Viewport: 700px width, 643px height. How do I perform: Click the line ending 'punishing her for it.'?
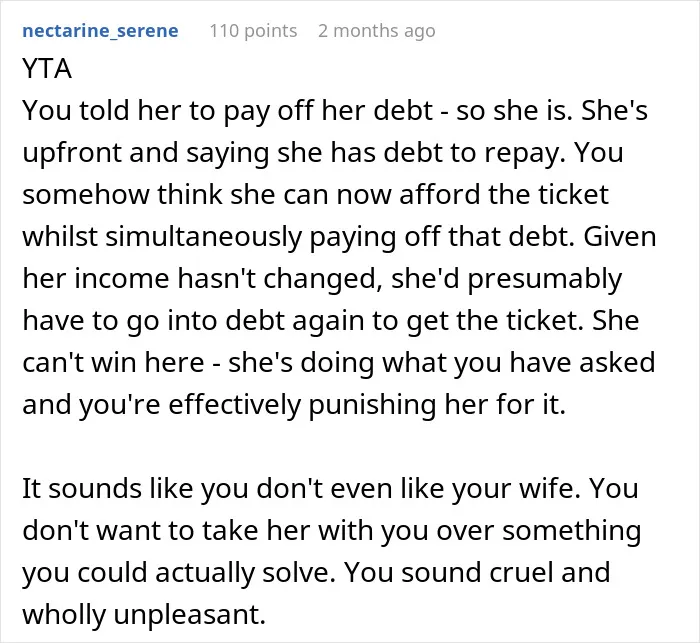point(294,405)
